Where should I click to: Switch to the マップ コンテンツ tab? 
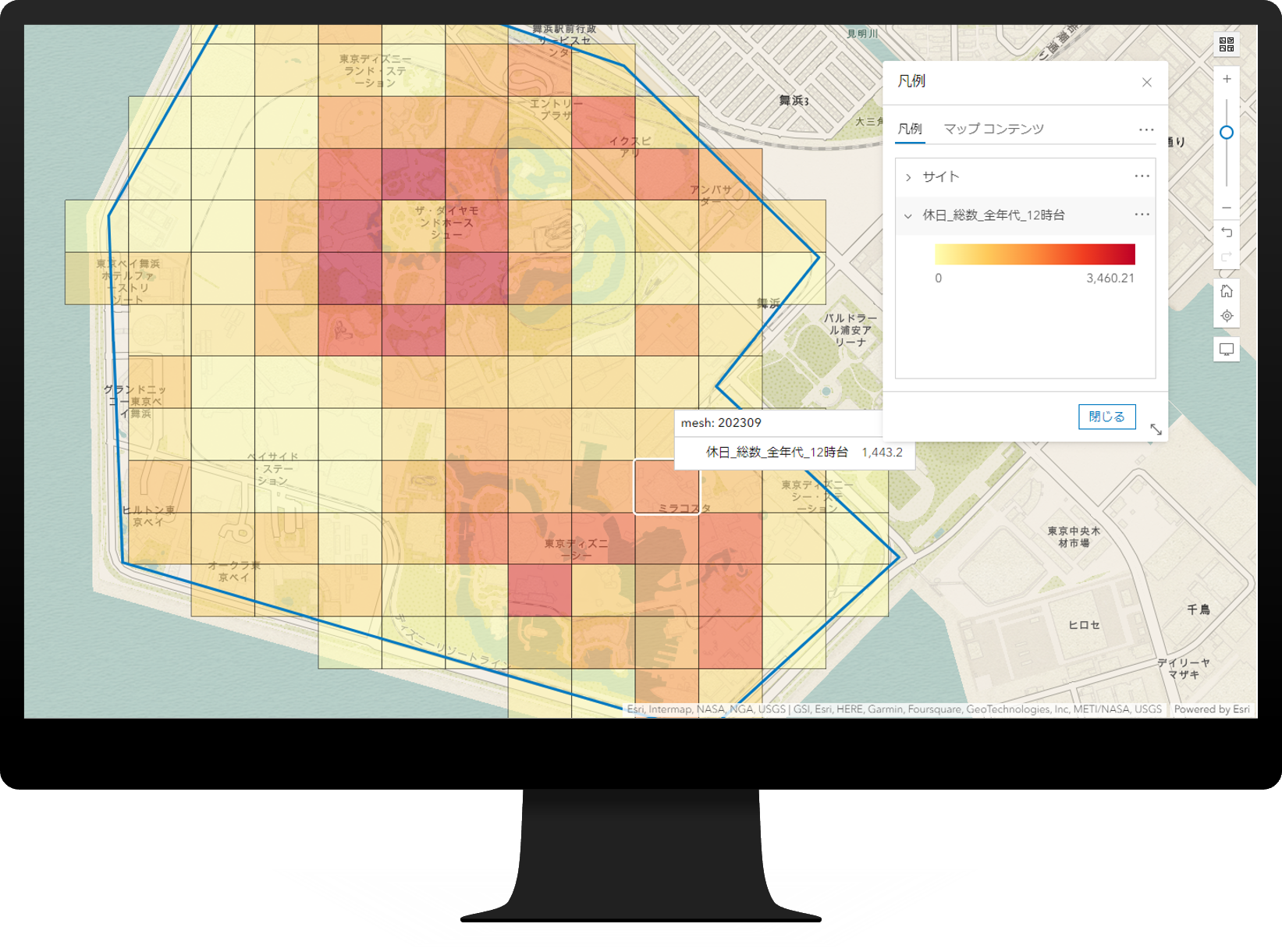993,129
